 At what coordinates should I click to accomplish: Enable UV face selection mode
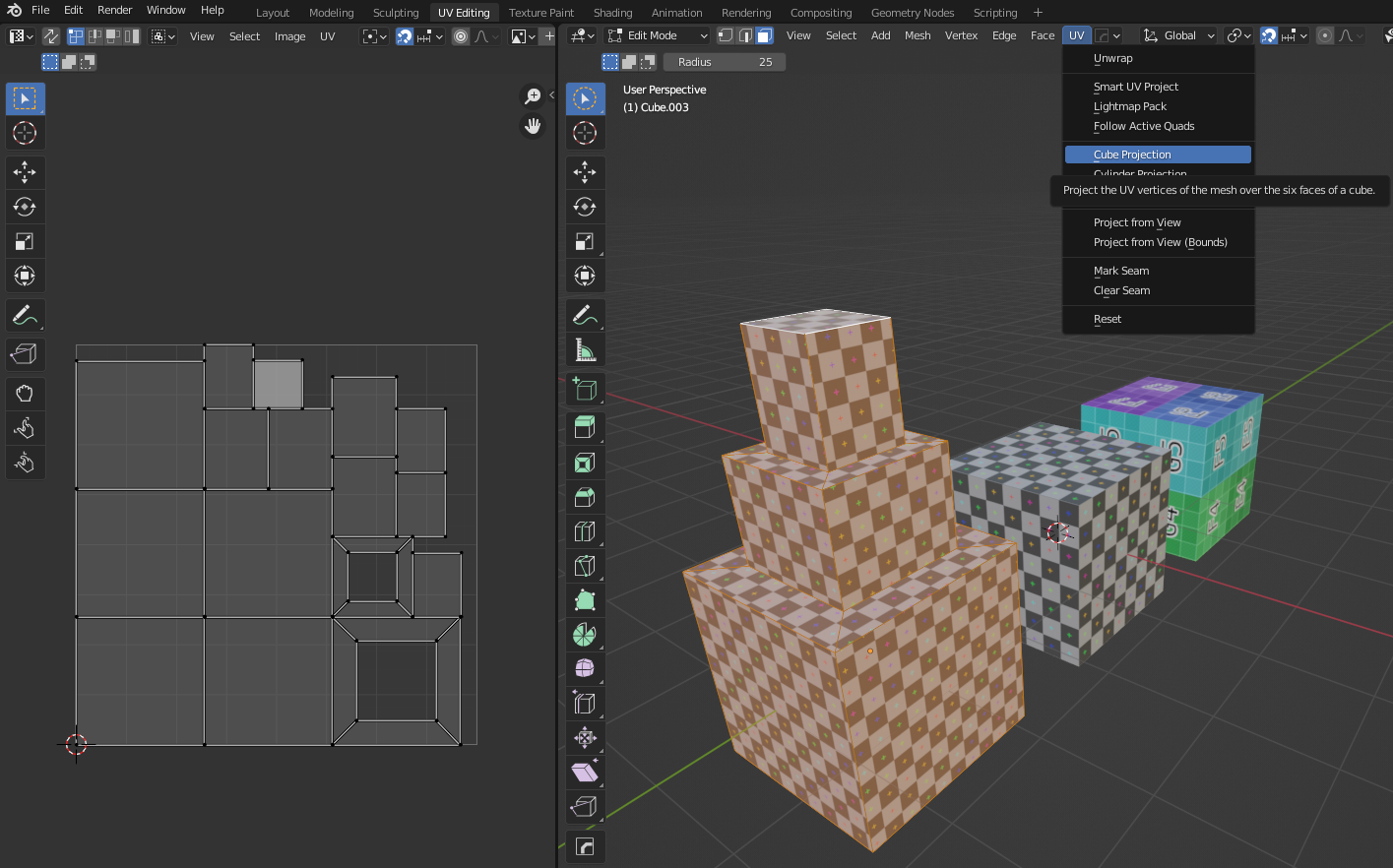113,36
